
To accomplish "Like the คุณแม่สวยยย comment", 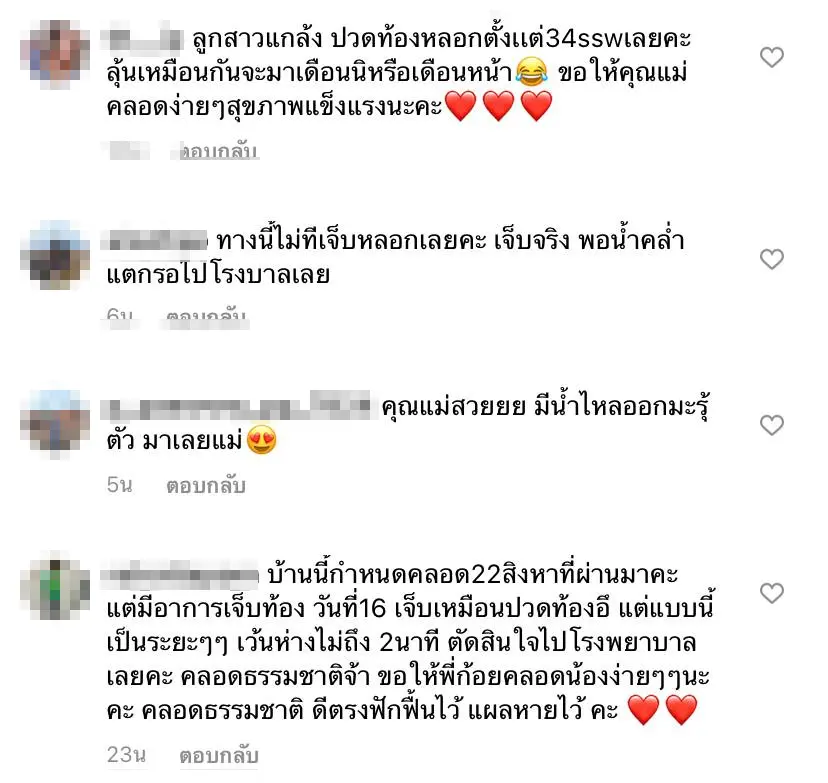I will tap(771, 425).
